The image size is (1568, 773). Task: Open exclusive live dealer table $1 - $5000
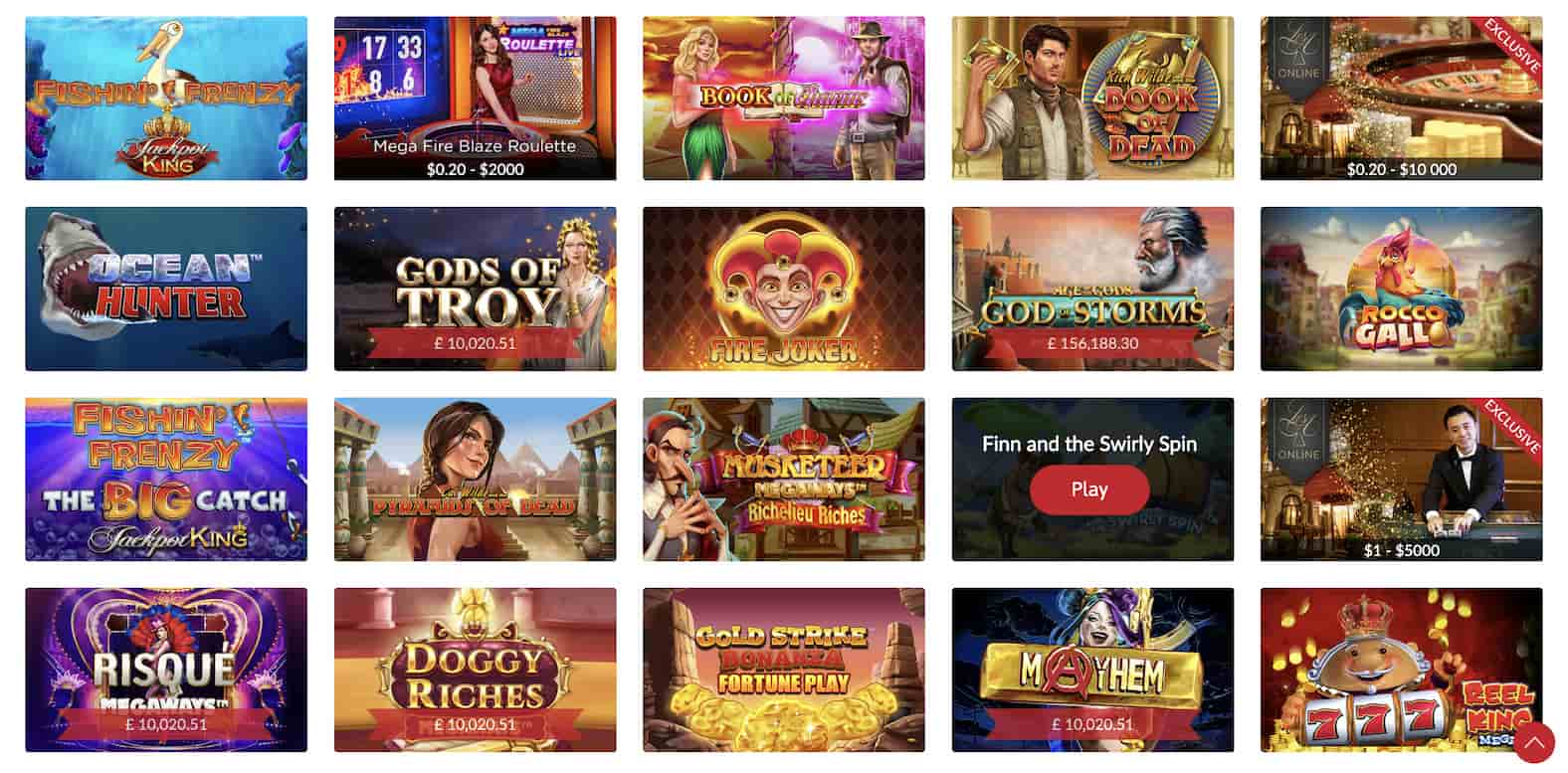click(x=1402, y=480)
